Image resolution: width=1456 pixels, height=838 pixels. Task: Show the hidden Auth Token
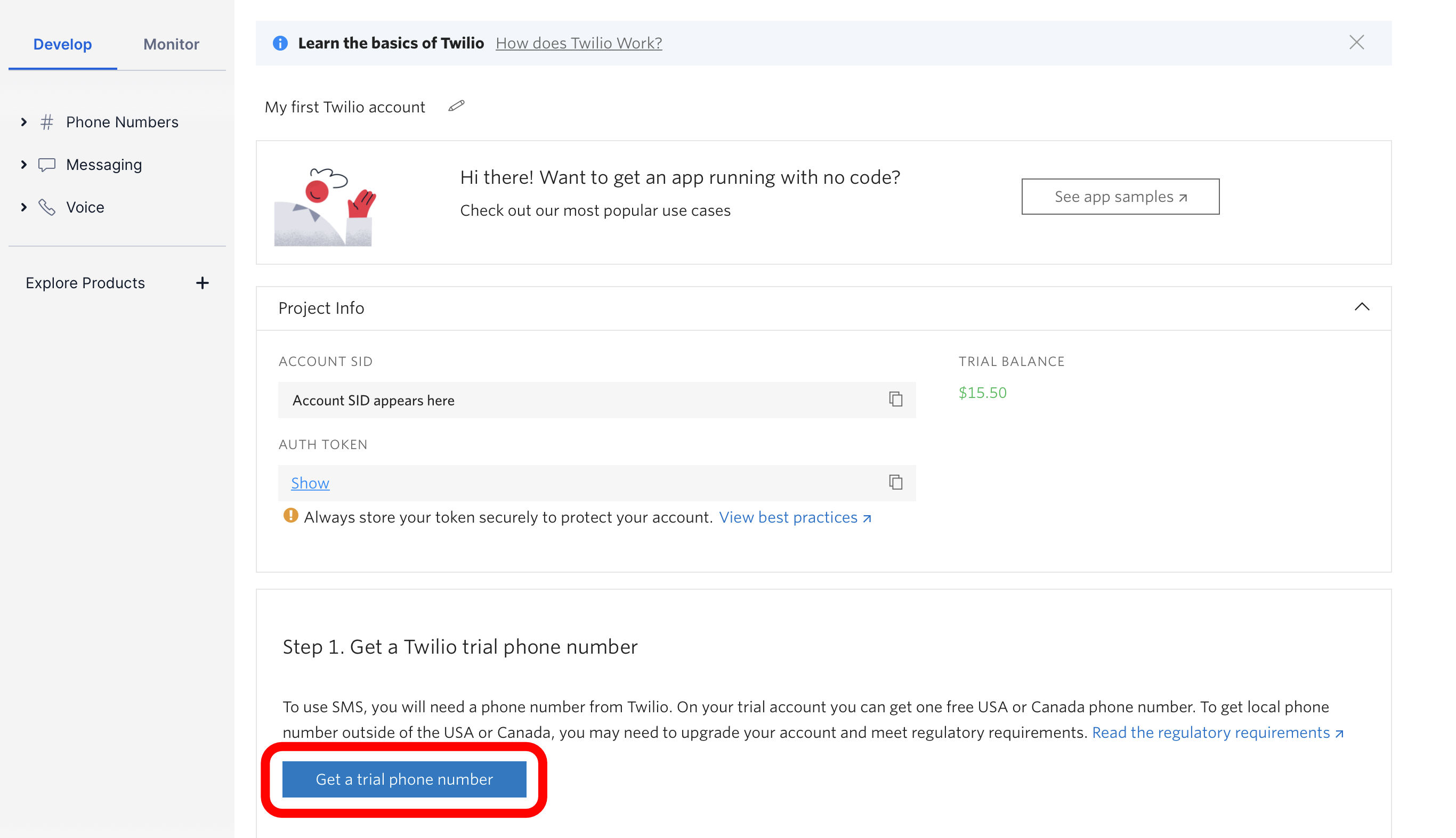click(x=310, y=483)
